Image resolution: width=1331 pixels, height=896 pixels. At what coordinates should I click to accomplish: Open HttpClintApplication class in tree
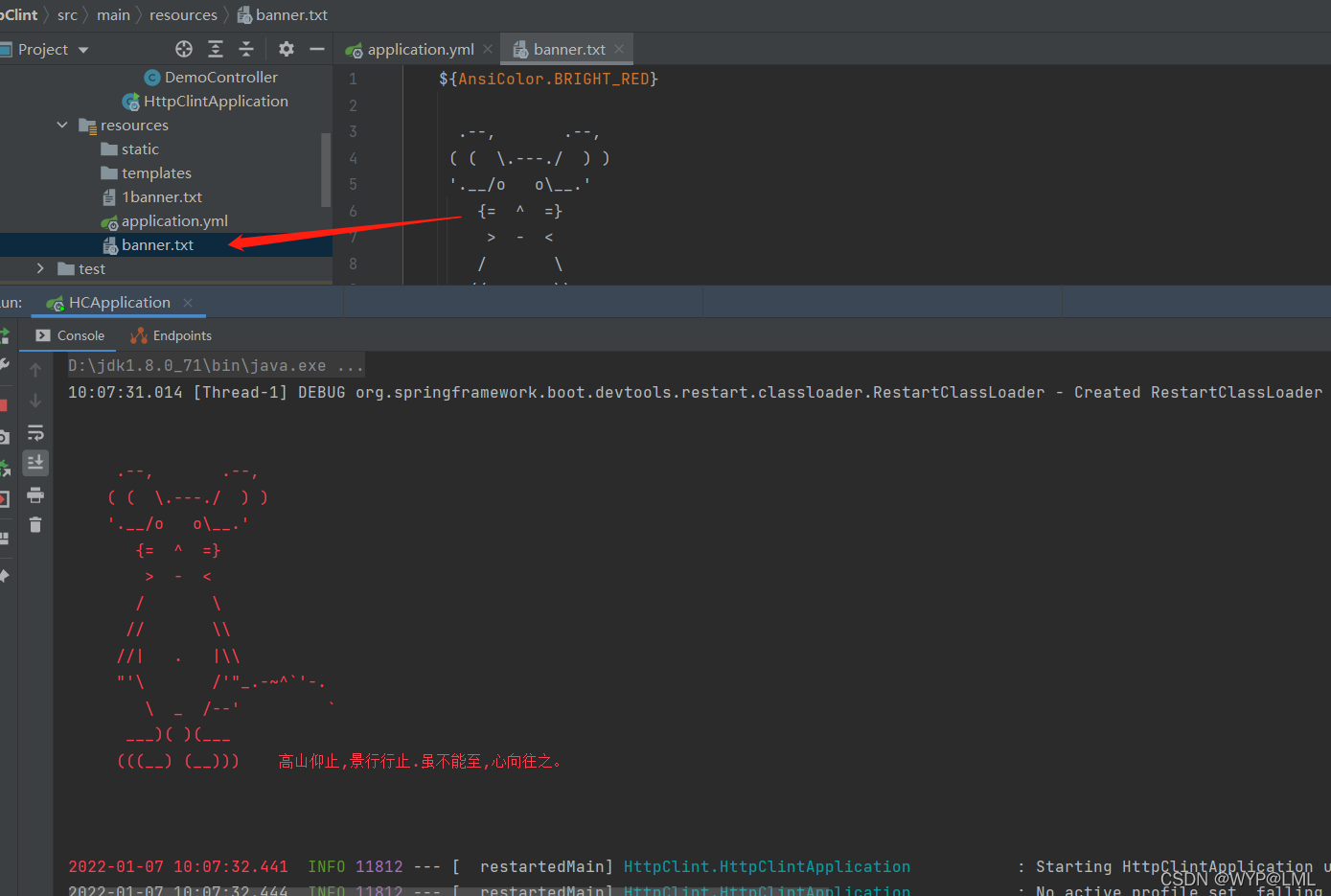[x=205, y=101]
